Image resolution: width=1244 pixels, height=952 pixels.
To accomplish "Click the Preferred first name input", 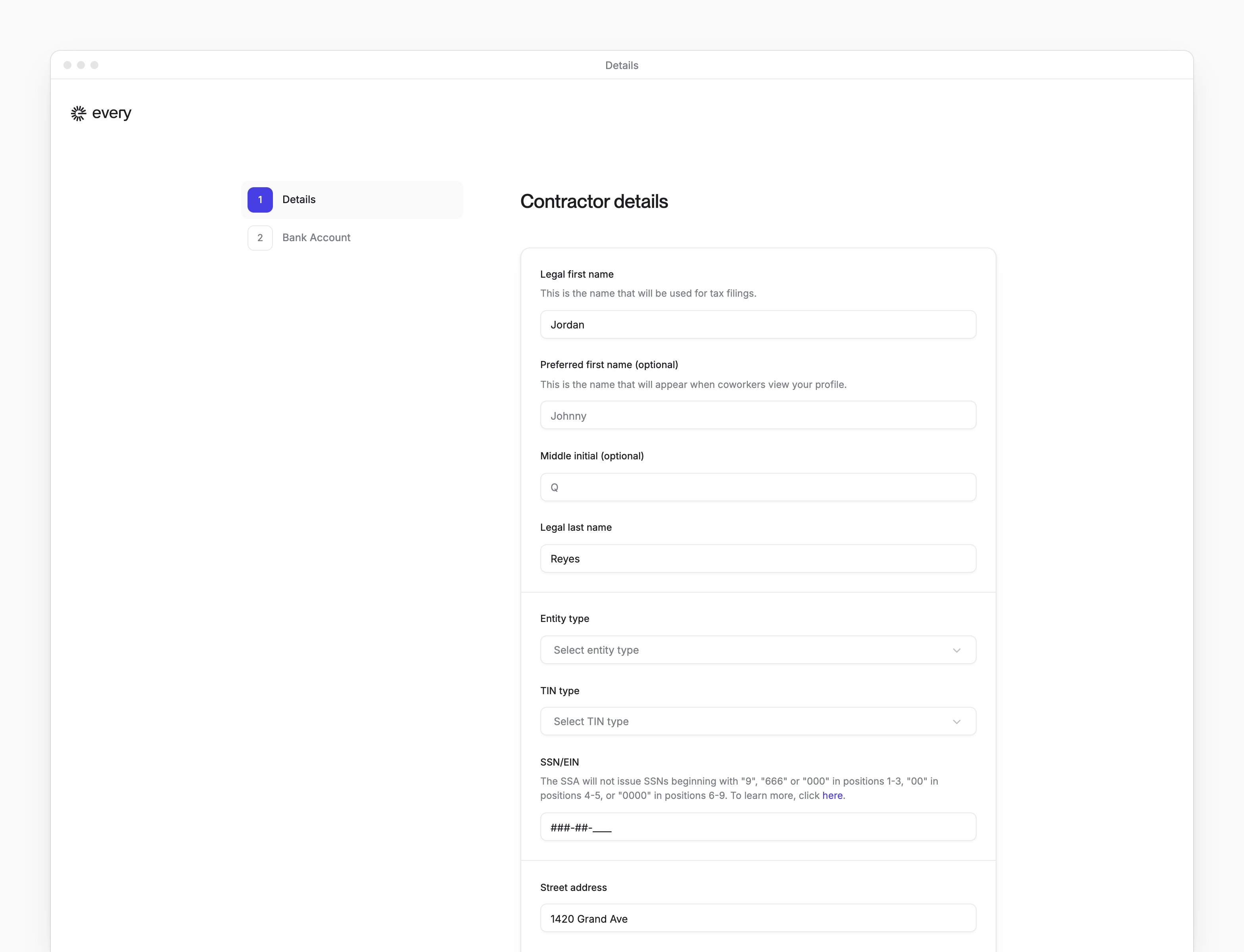I will coord(758,415).
